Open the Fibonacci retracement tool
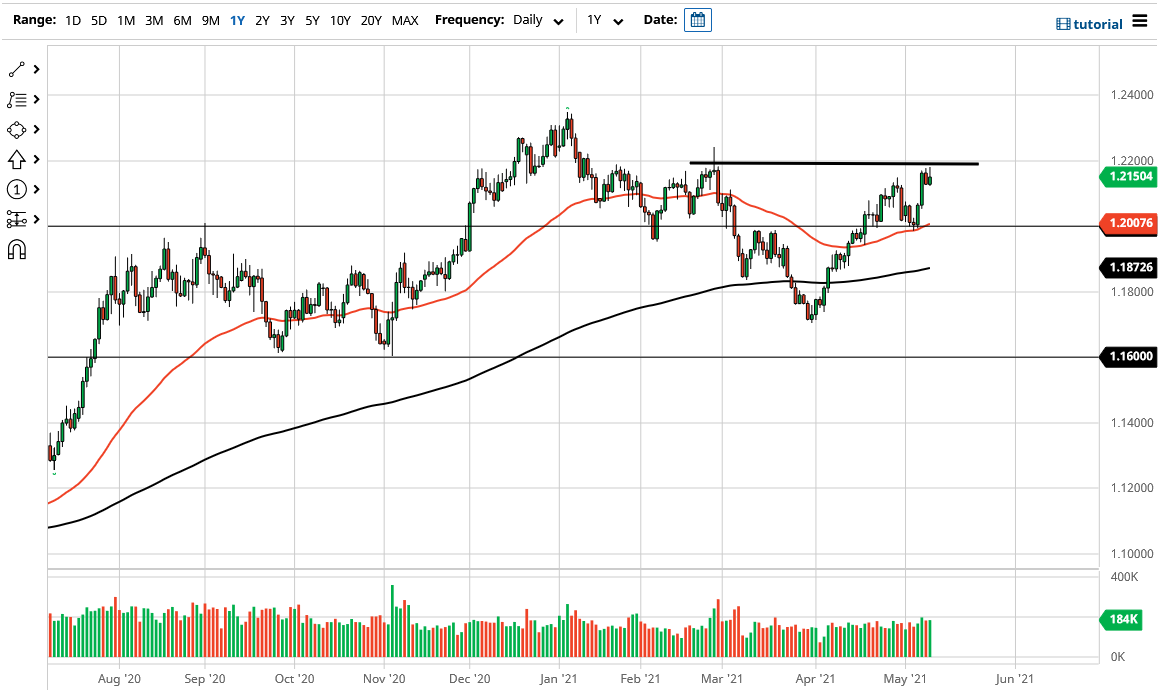The image size is (1161, 698). (x=18, y=99)
